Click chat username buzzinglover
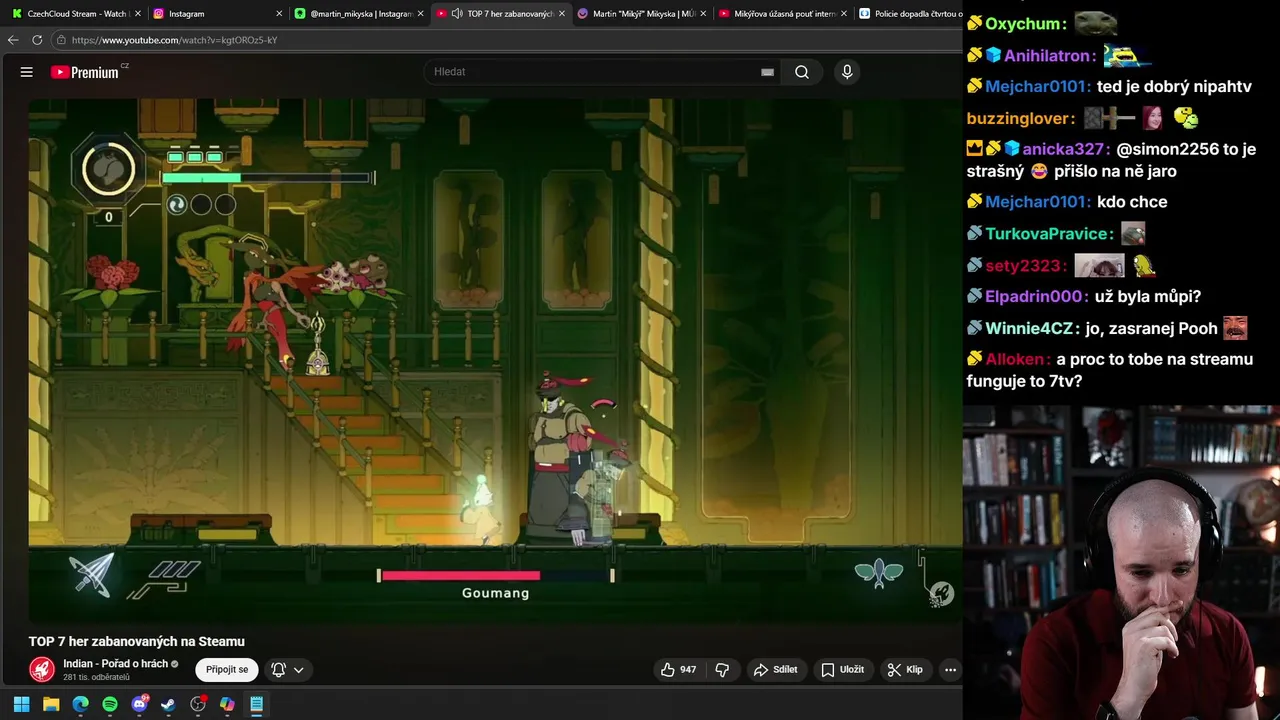 tap(1020, 119)
